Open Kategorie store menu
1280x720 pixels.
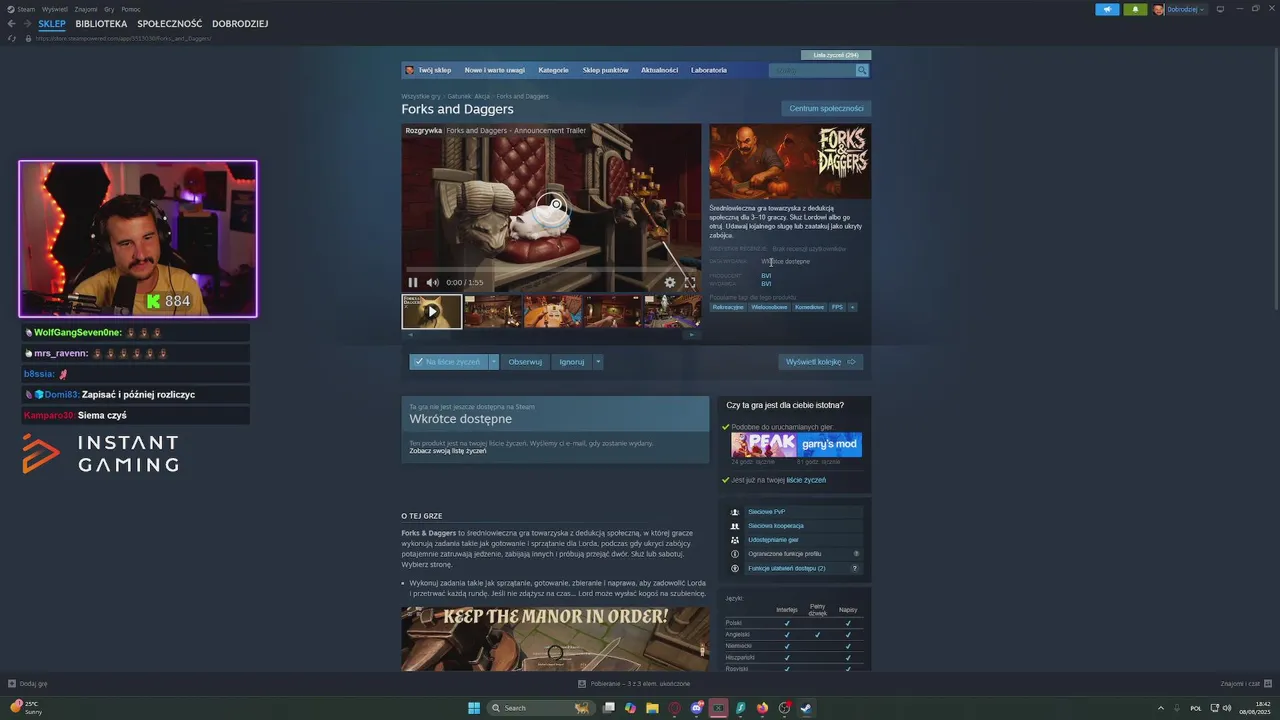tap(553, 70)
